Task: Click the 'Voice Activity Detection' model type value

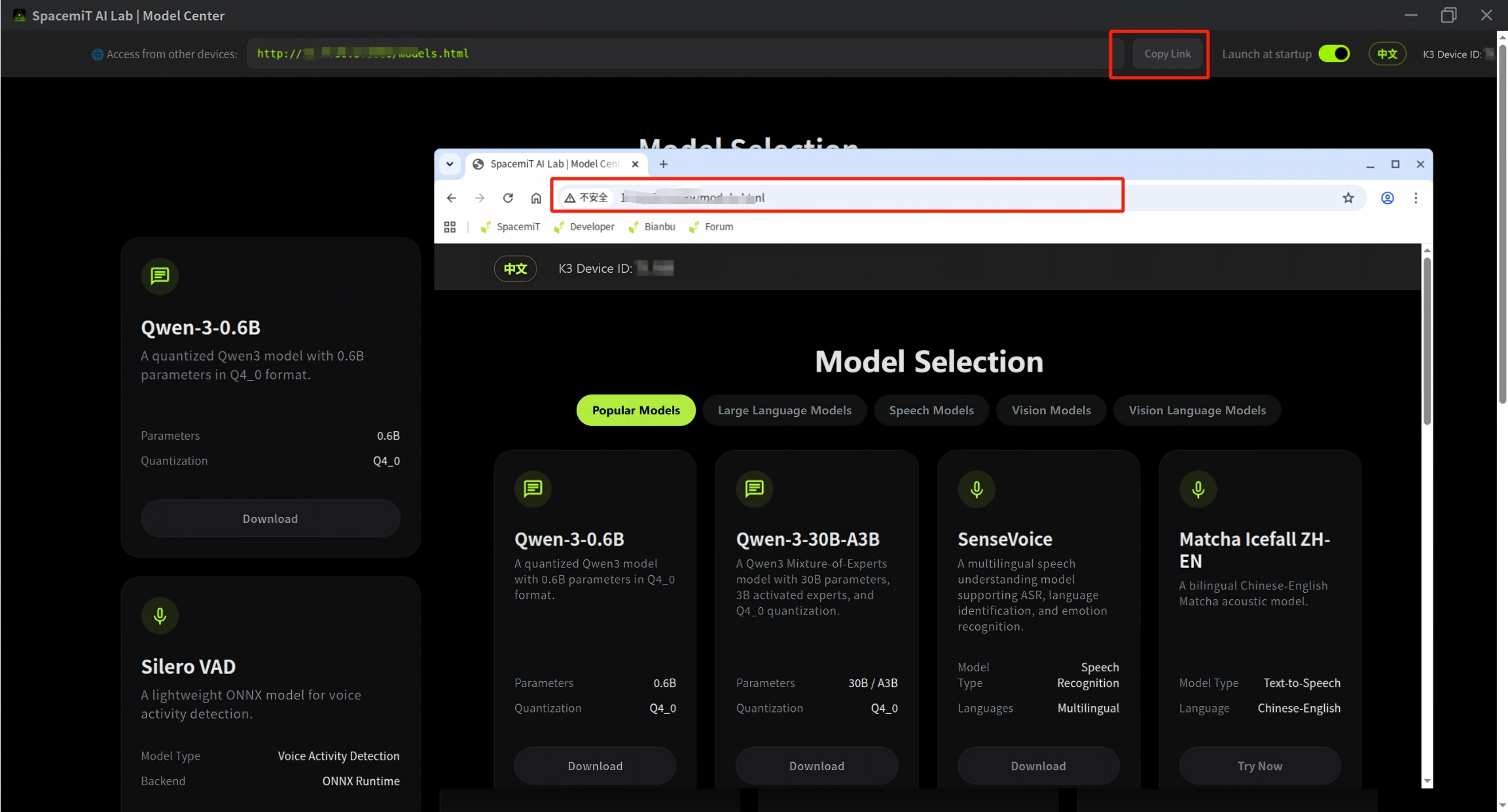Action: click(338, 756)
